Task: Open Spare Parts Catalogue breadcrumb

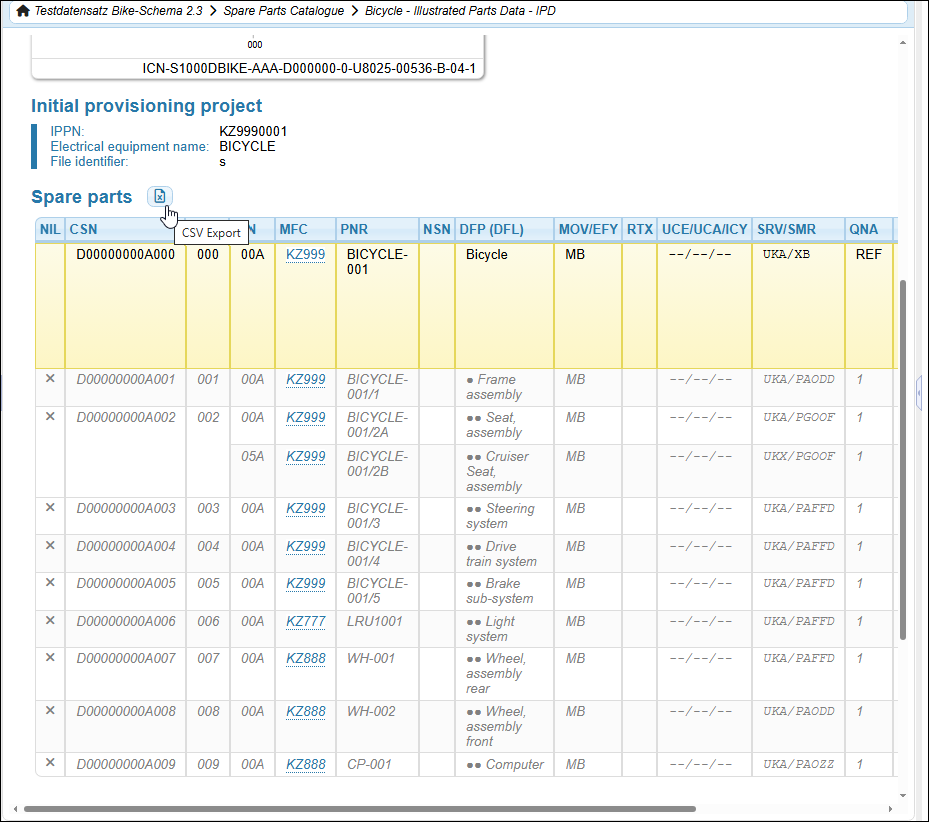Action: pyautogui.click(x=283, y=11)
